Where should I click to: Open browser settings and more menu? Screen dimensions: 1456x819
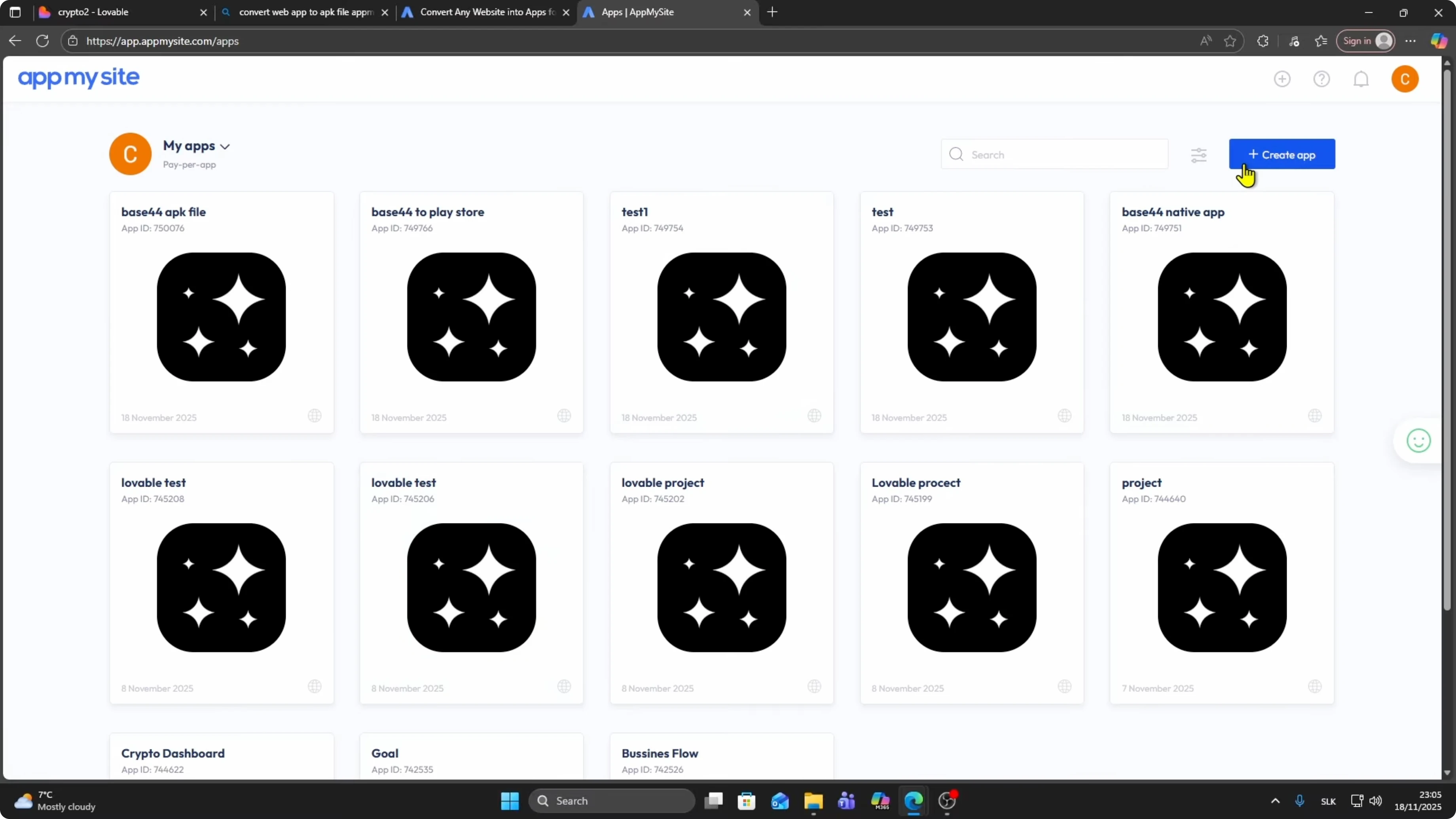tap(1411, 41)
